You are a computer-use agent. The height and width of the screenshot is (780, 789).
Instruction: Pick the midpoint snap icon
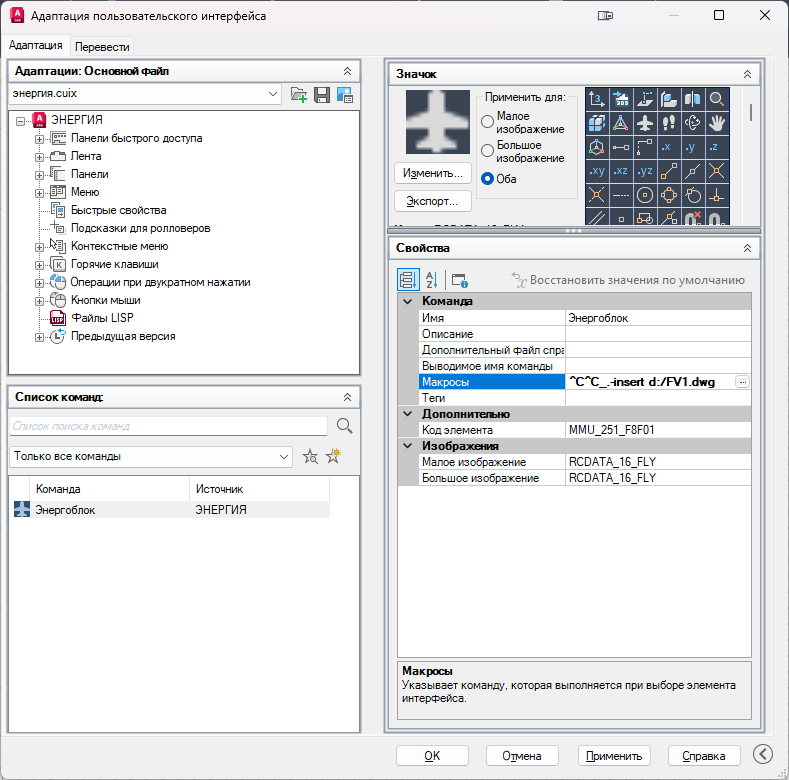click(693, 171)
